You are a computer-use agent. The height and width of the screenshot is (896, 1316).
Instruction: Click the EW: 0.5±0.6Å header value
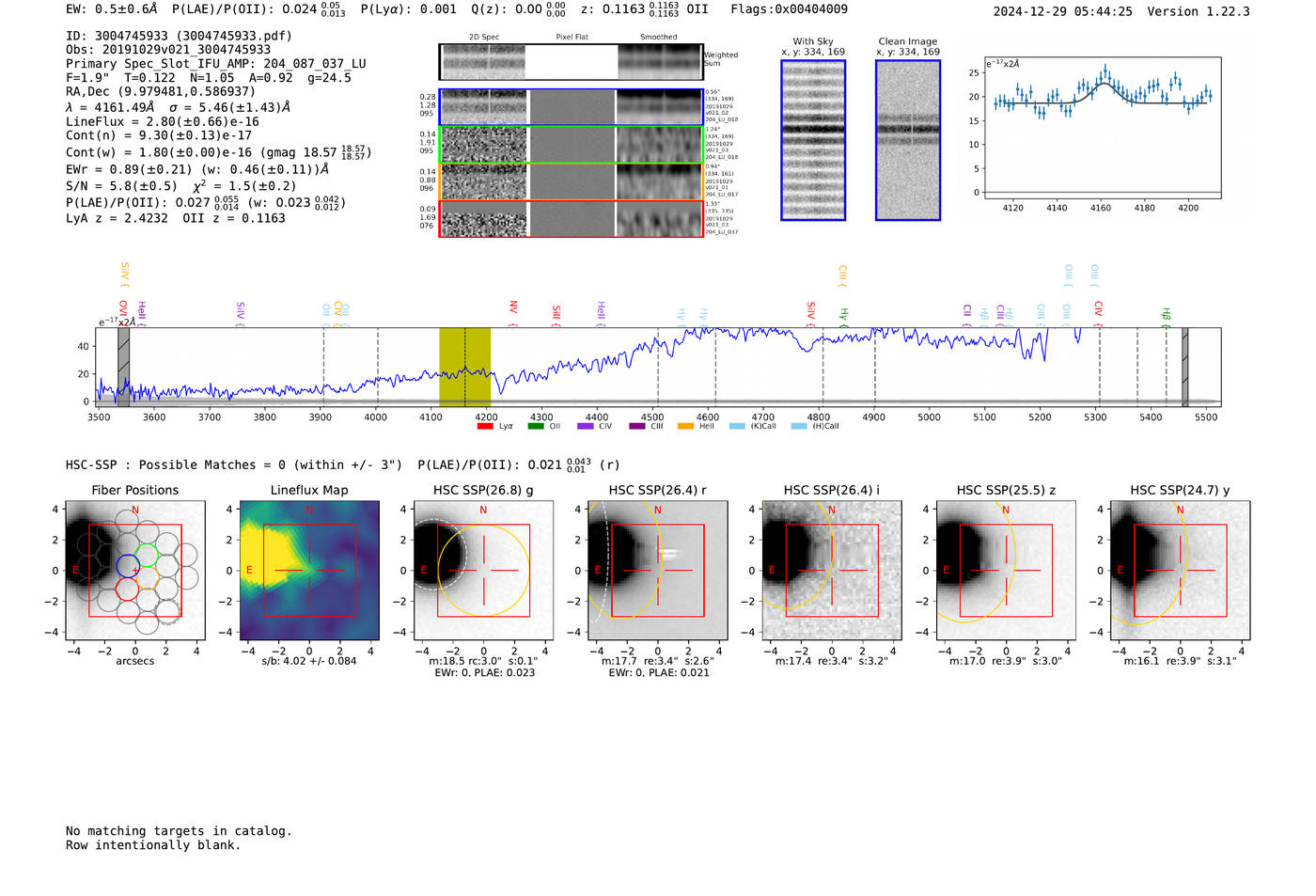coord(112,8)
